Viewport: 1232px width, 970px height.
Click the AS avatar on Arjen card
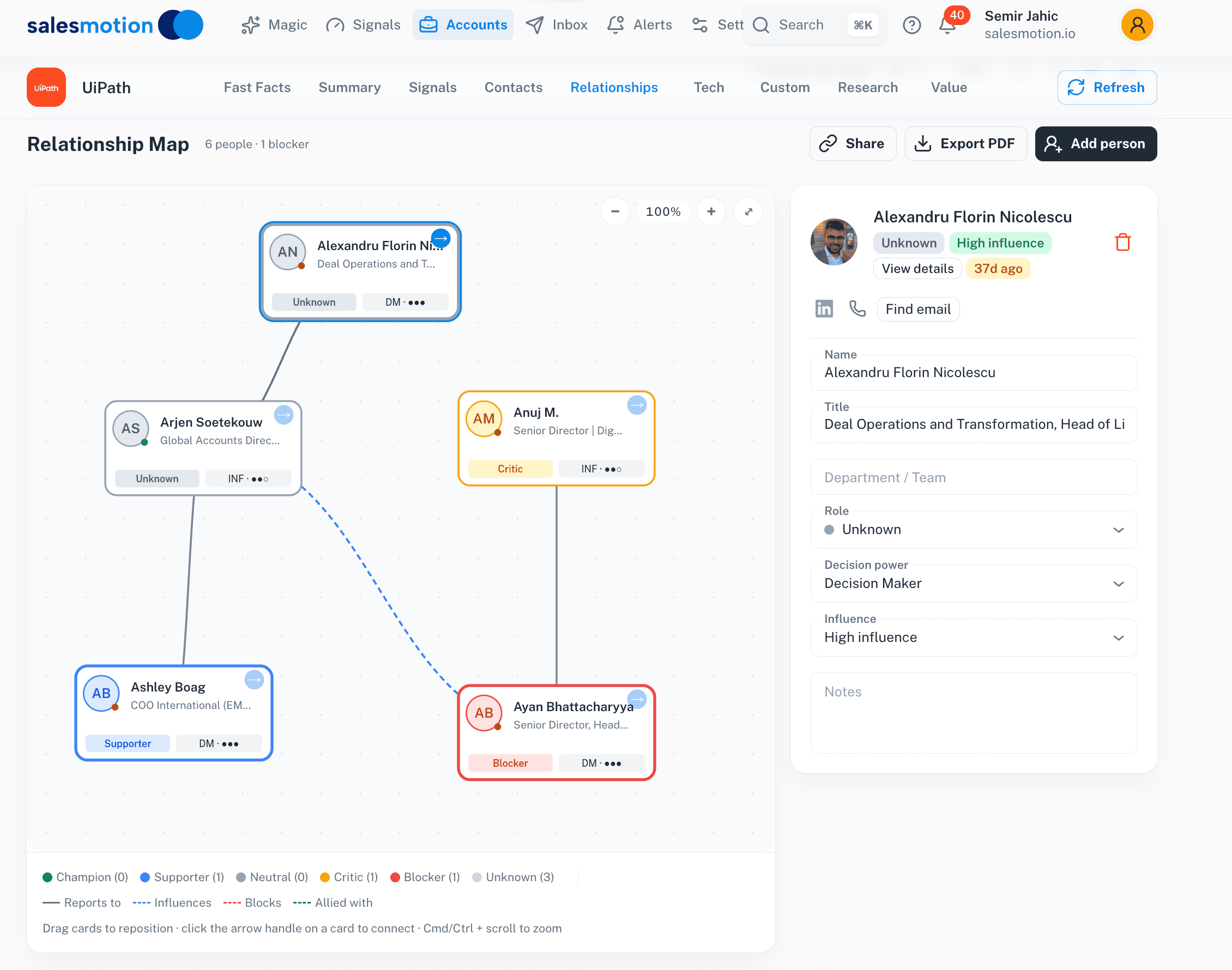click(131, 428)
